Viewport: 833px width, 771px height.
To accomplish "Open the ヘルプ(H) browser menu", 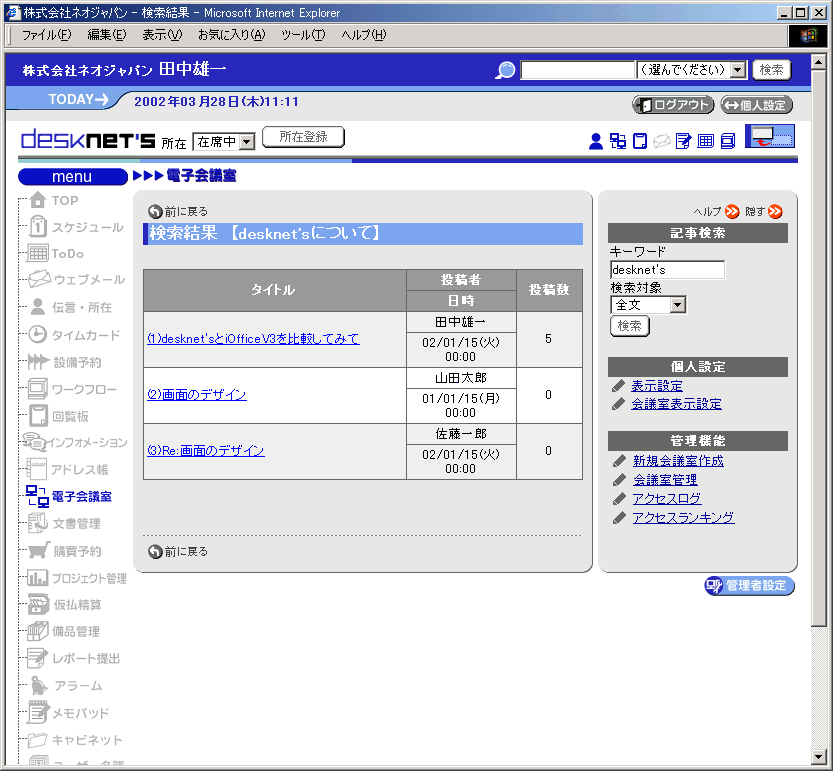I will [x=364, y=35].
